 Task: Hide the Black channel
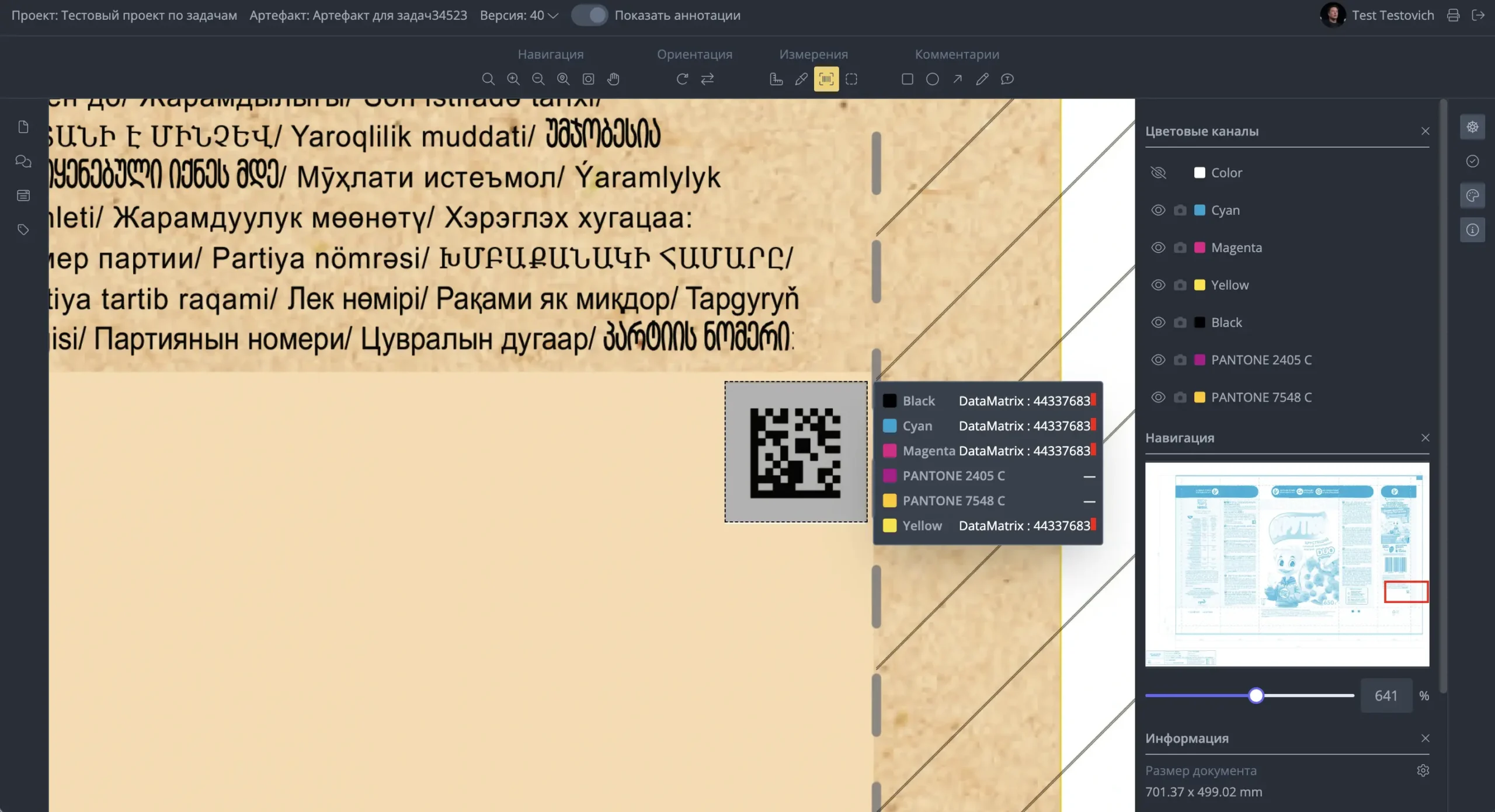pos(1158,322)
